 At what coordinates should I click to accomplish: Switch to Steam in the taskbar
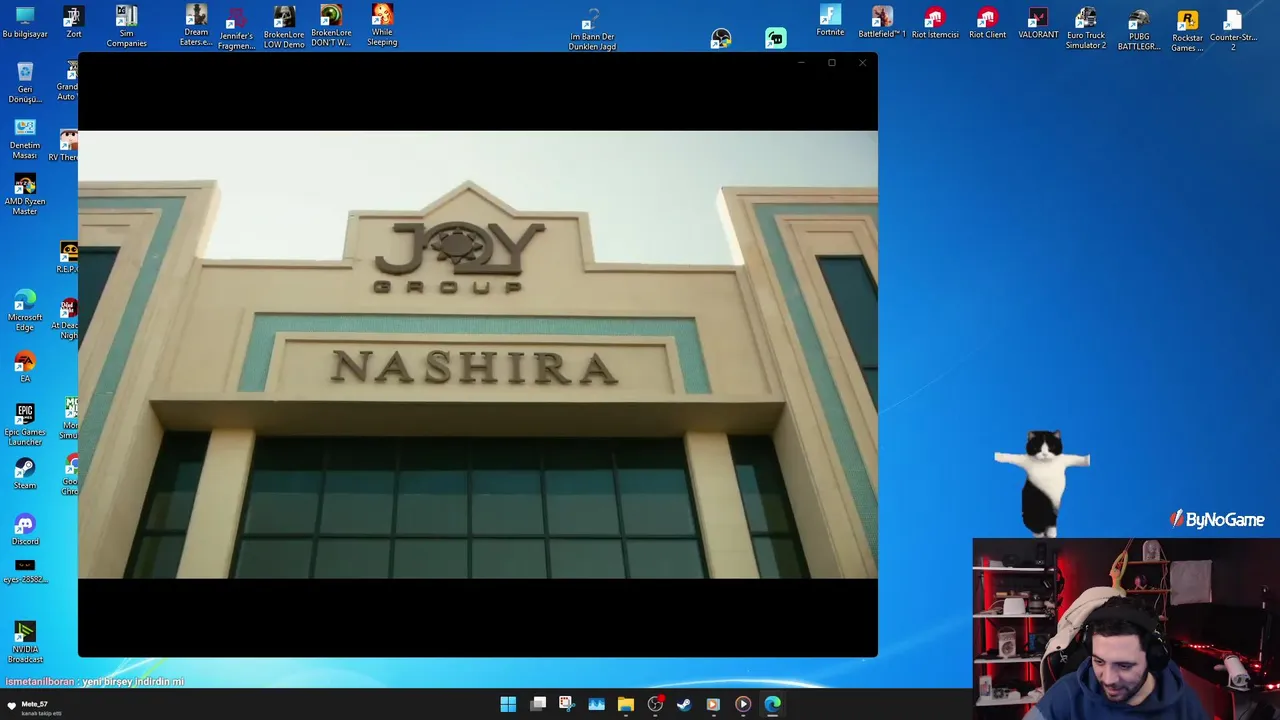[x=684, y=704]
